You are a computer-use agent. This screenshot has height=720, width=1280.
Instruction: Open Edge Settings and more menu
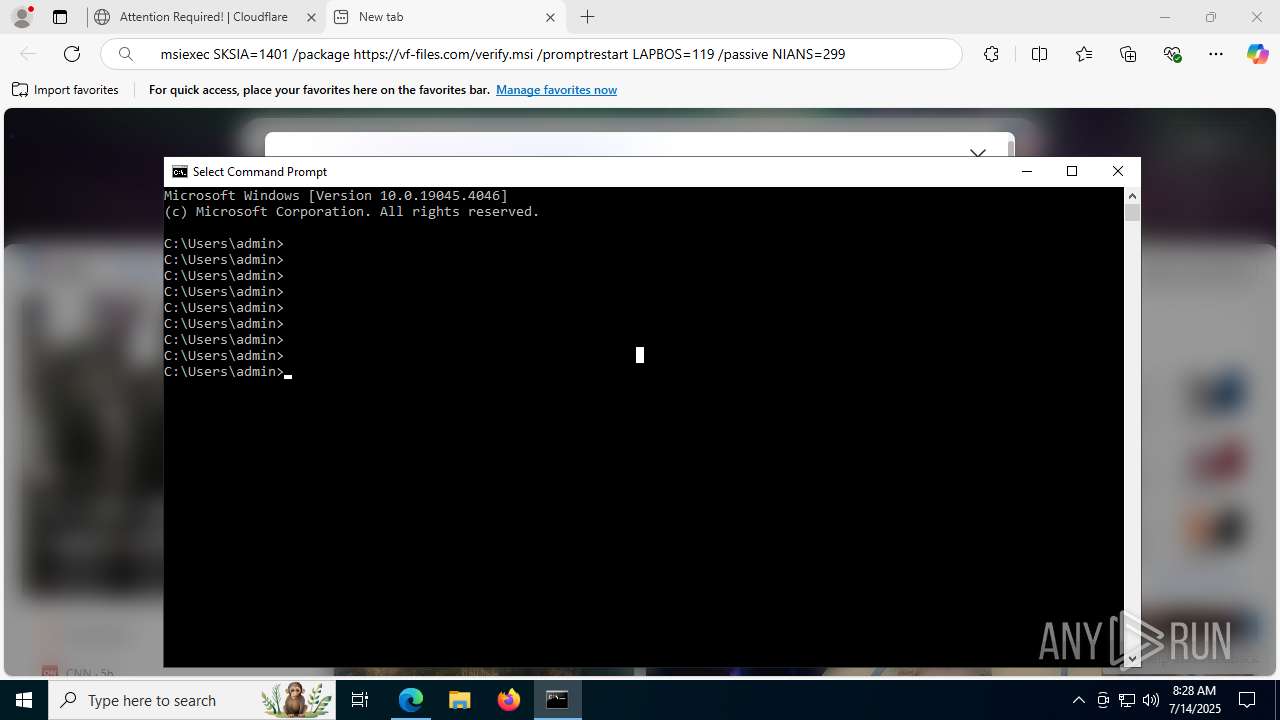[1216, 54]
